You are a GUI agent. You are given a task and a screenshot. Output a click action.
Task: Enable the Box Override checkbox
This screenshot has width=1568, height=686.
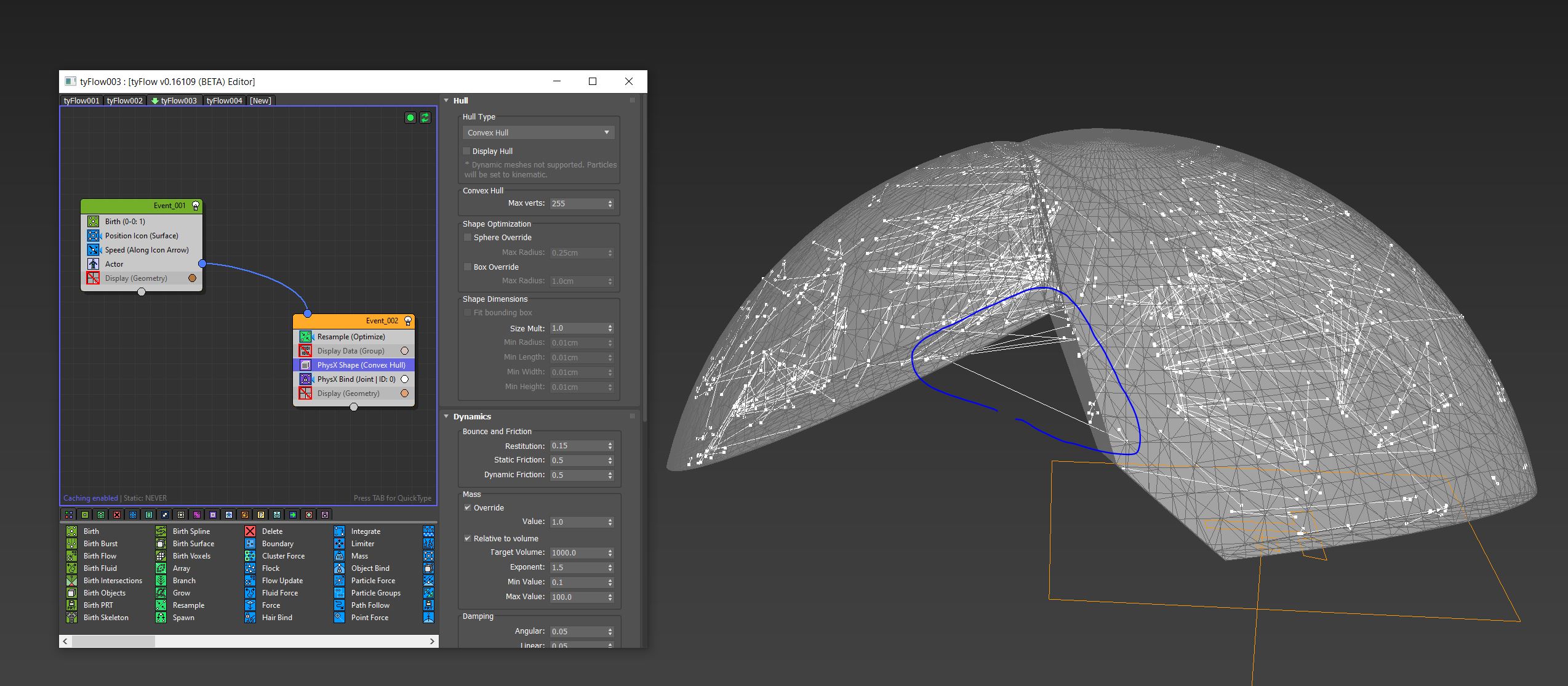468,267
